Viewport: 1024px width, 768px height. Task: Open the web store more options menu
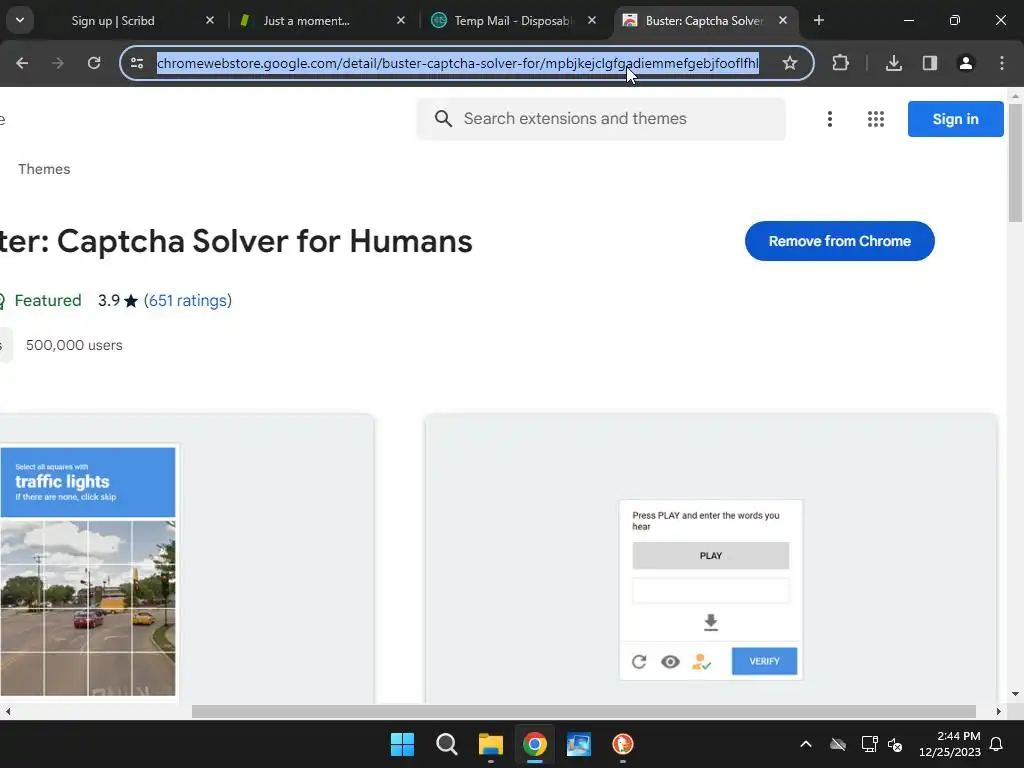[830, 119]
